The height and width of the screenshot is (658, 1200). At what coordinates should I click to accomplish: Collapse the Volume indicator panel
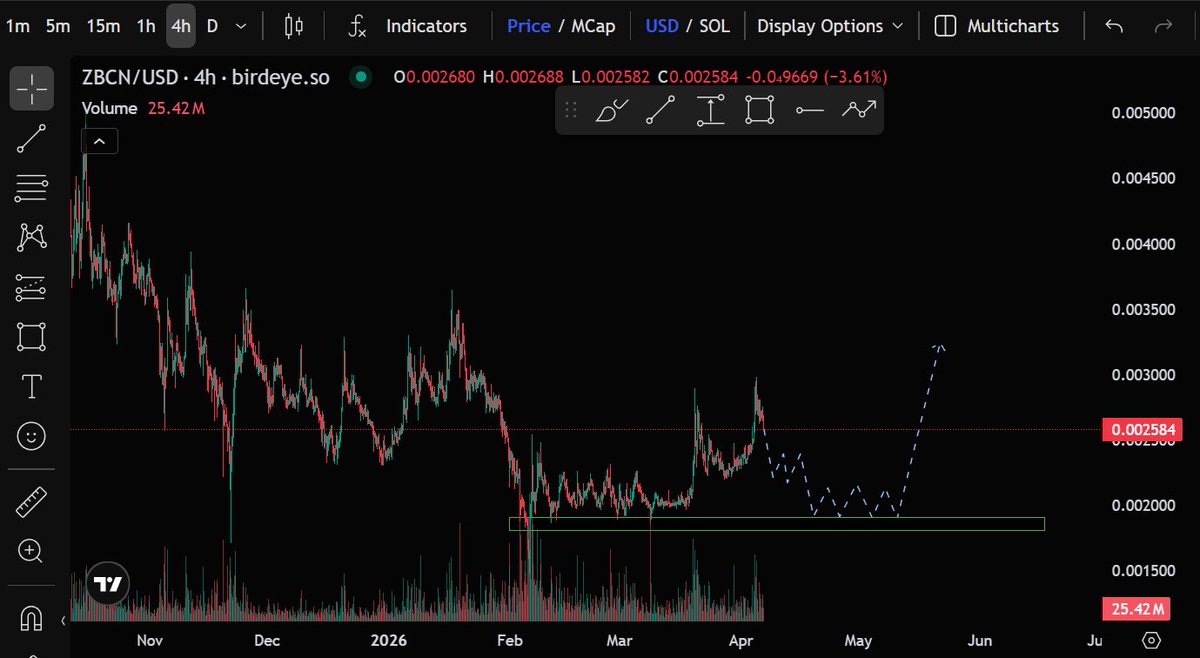99,141
